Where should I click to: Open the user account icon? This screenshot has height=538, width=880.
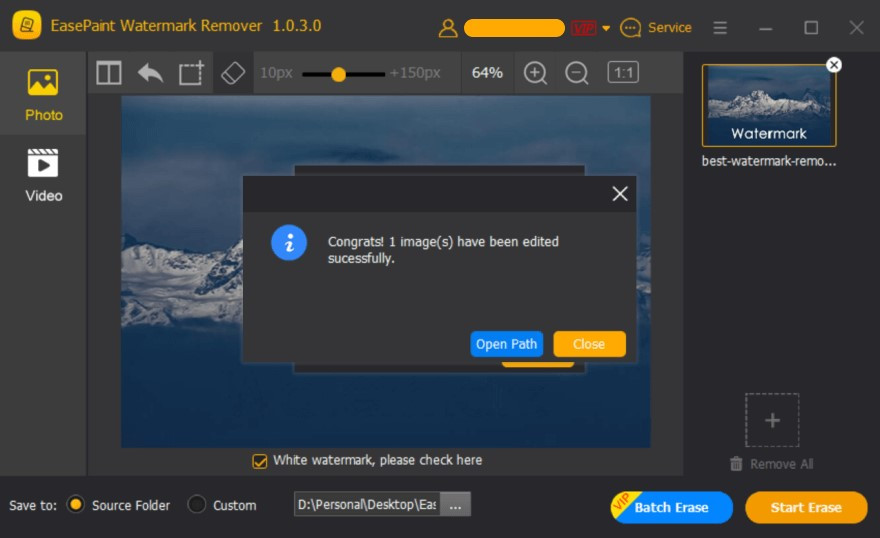tap(448, 27)
